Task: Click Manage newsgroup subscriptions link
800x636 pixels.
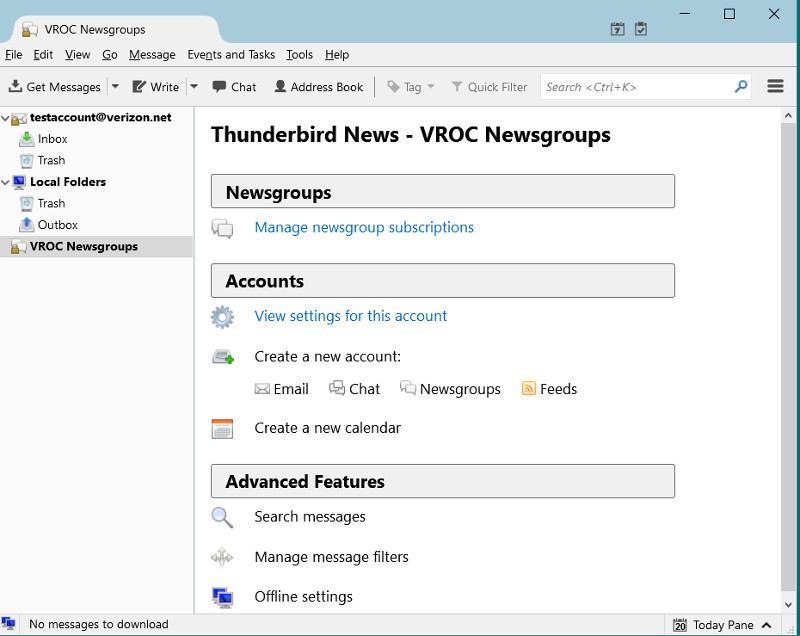Action: 364,227
